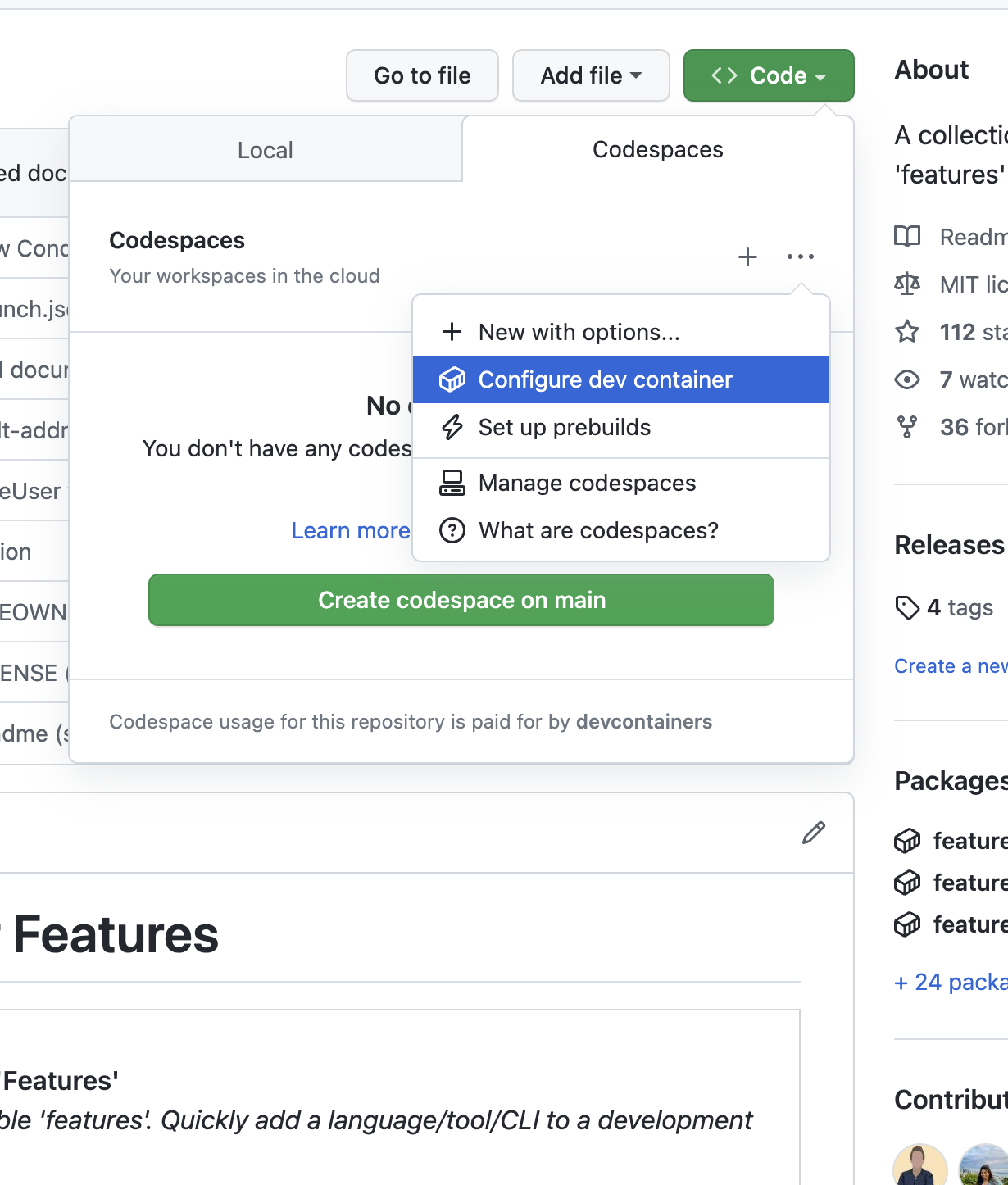Click the pencil edit icon for the README

pyautogui.click(x=814, y=833)
